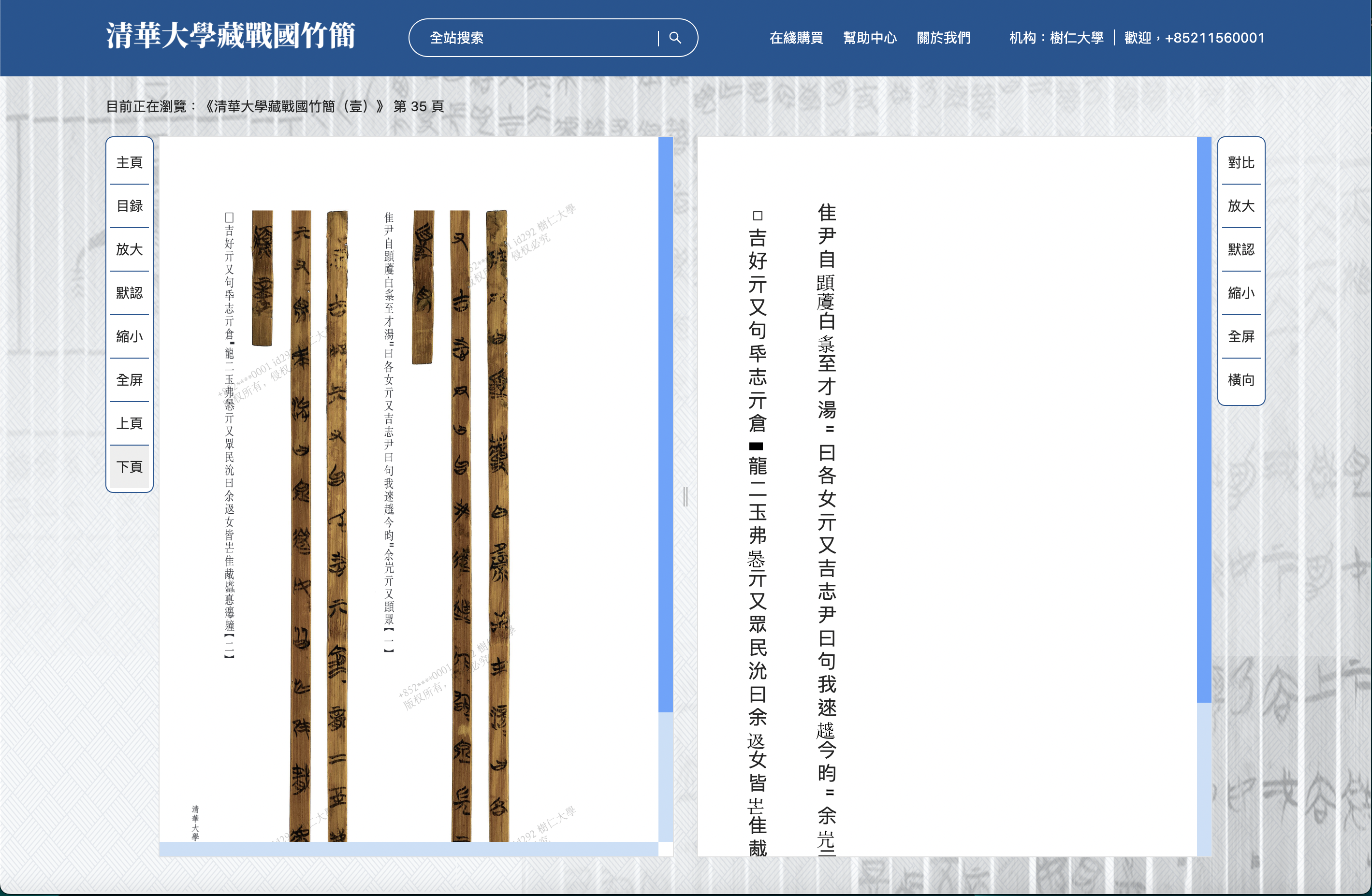Click 主頁 in the left sidebar
The width and height of the screenshot is (1372, 896).
tap(129, 162)
